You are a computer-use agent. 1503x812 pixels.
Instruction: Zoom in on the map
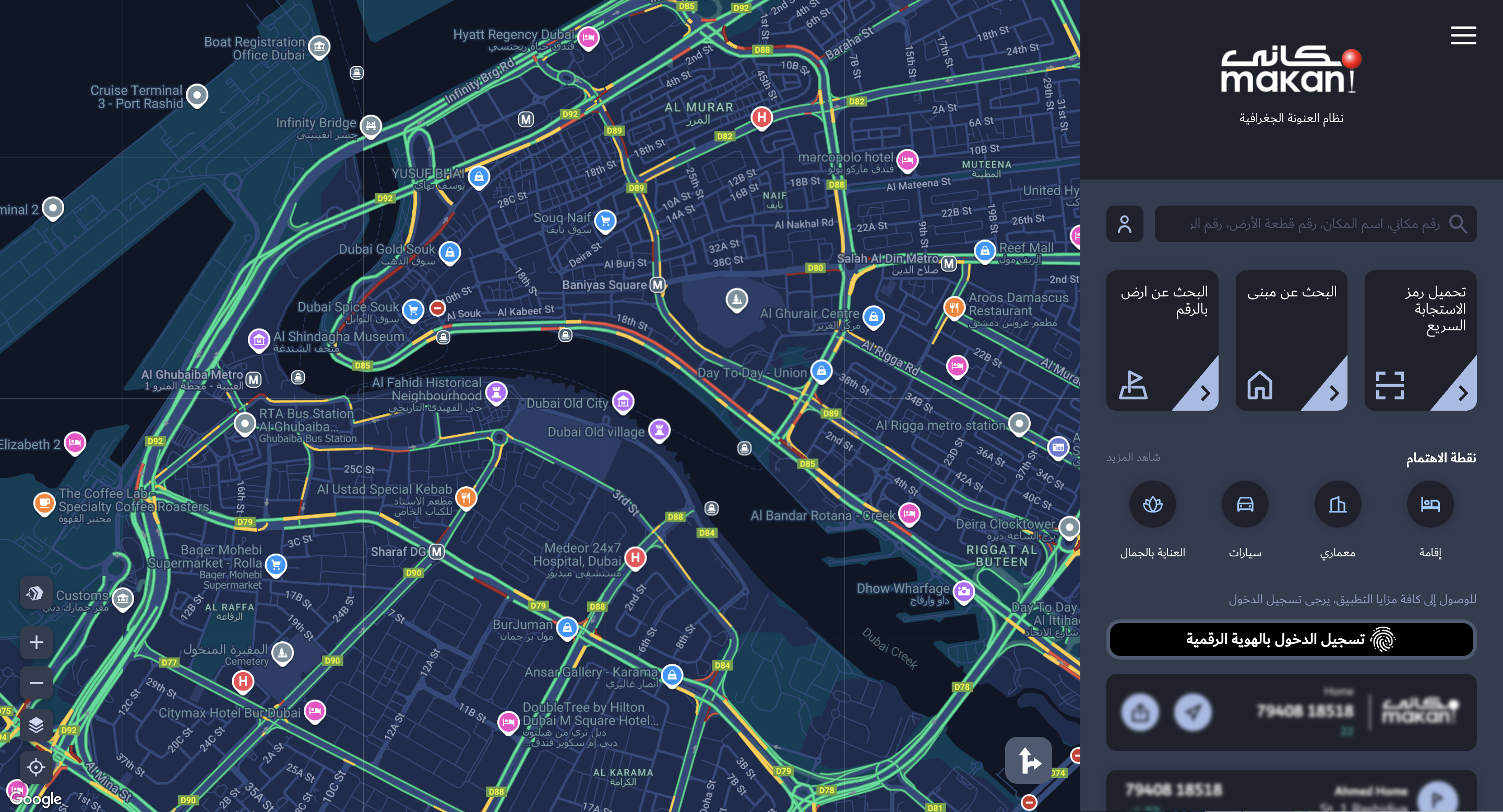click(36, 642)
